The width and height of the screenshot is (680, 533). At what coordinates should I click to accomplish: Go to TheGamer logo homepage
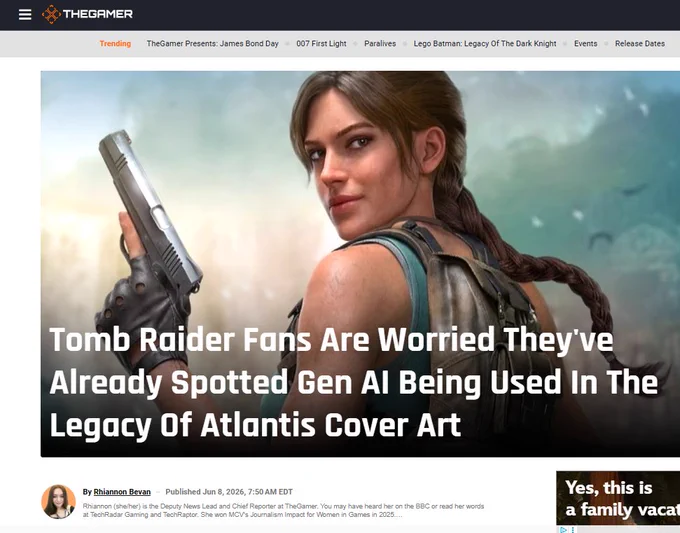pos(87,14)
